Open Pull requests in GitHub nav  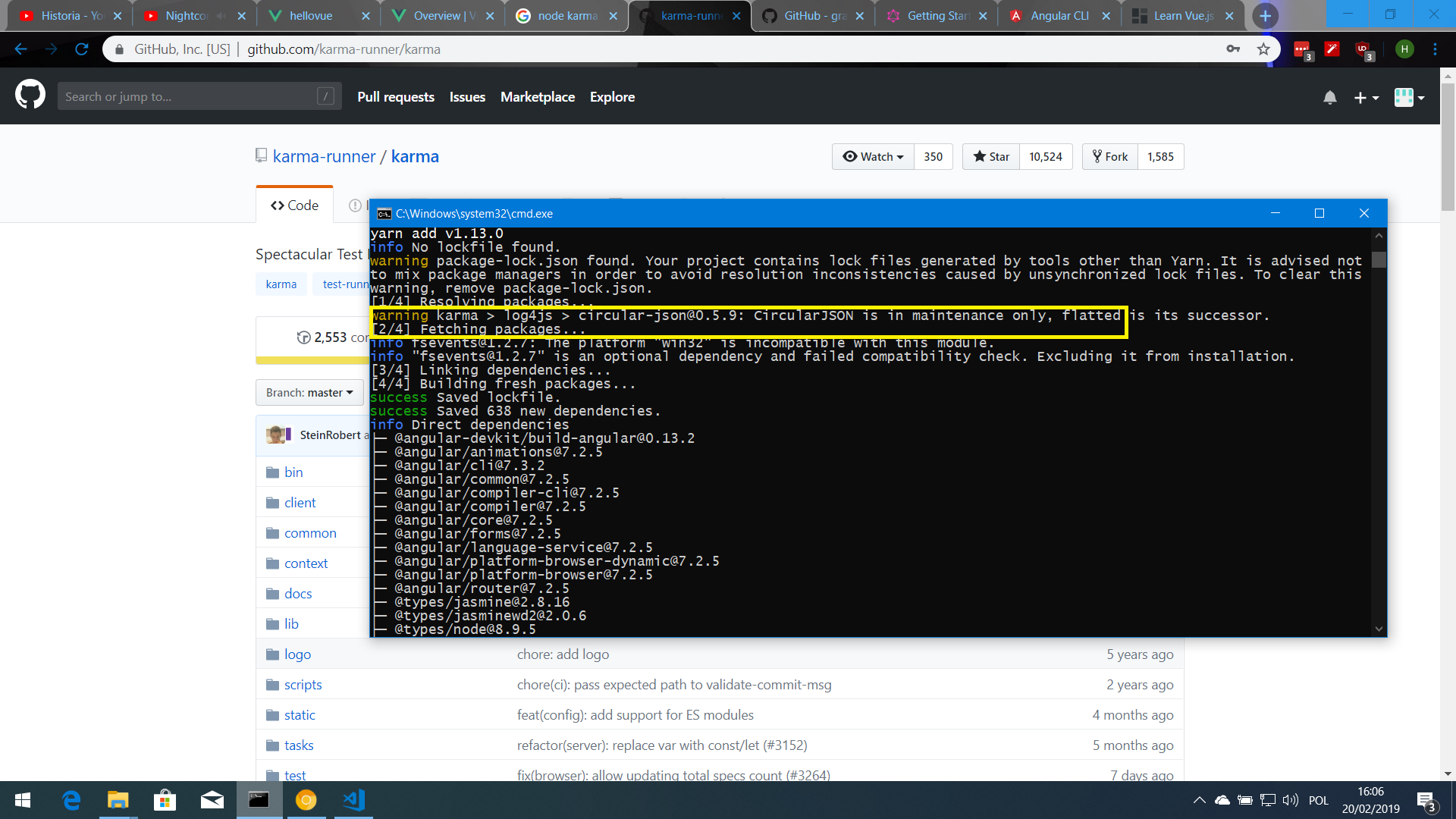(x=396, y=96)
